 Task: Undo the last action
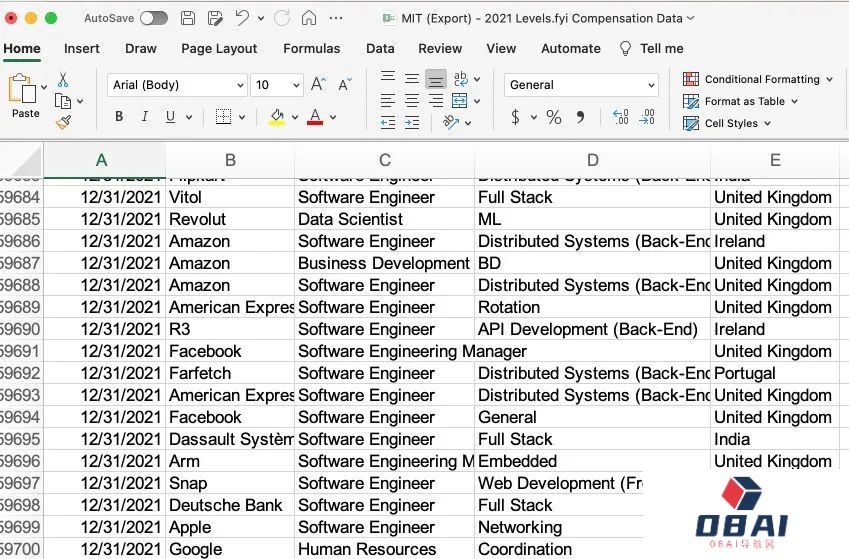241,18
